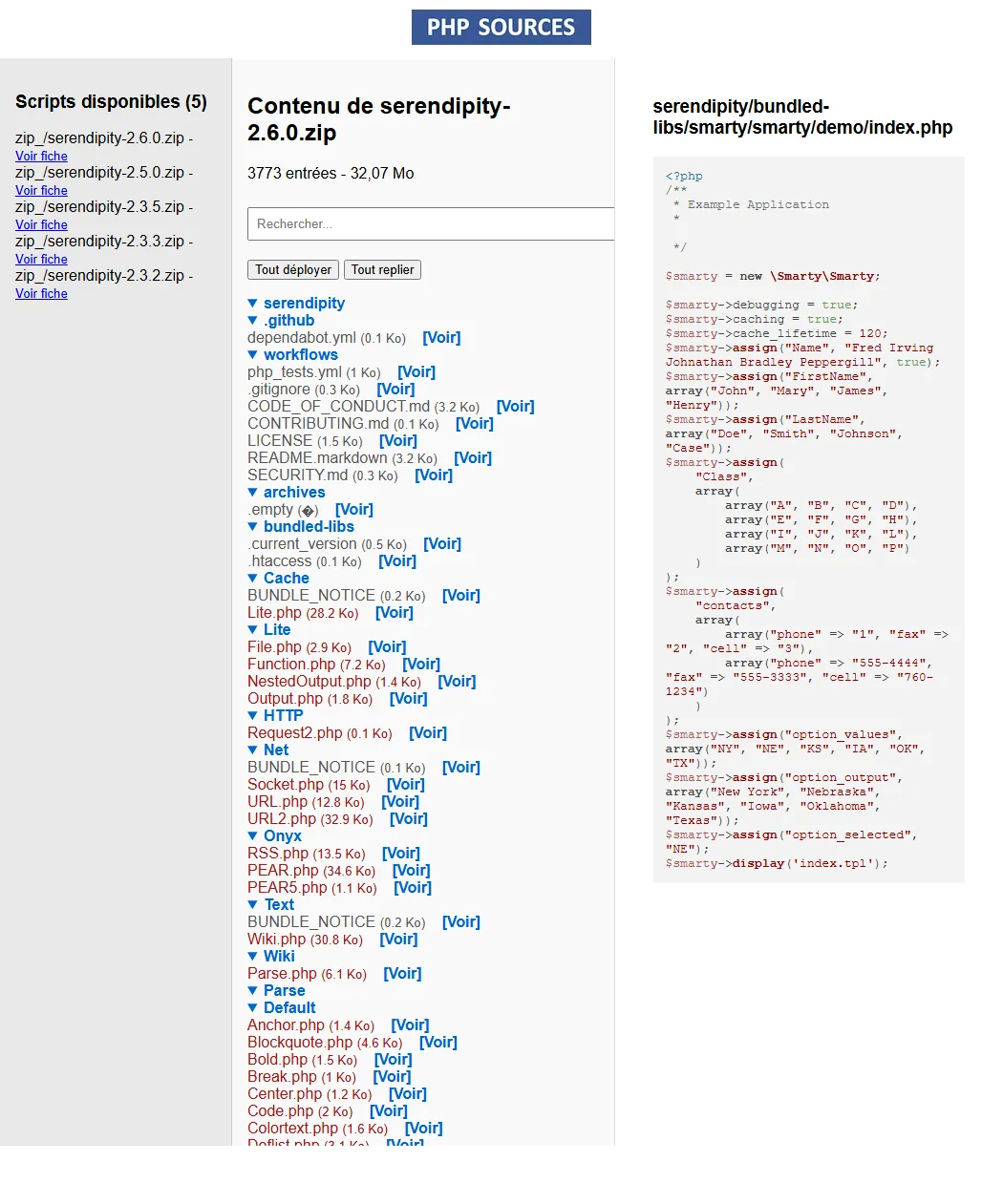View the README.markdown file
This screenshot has height=1204, width=1003.
point(473,458)
